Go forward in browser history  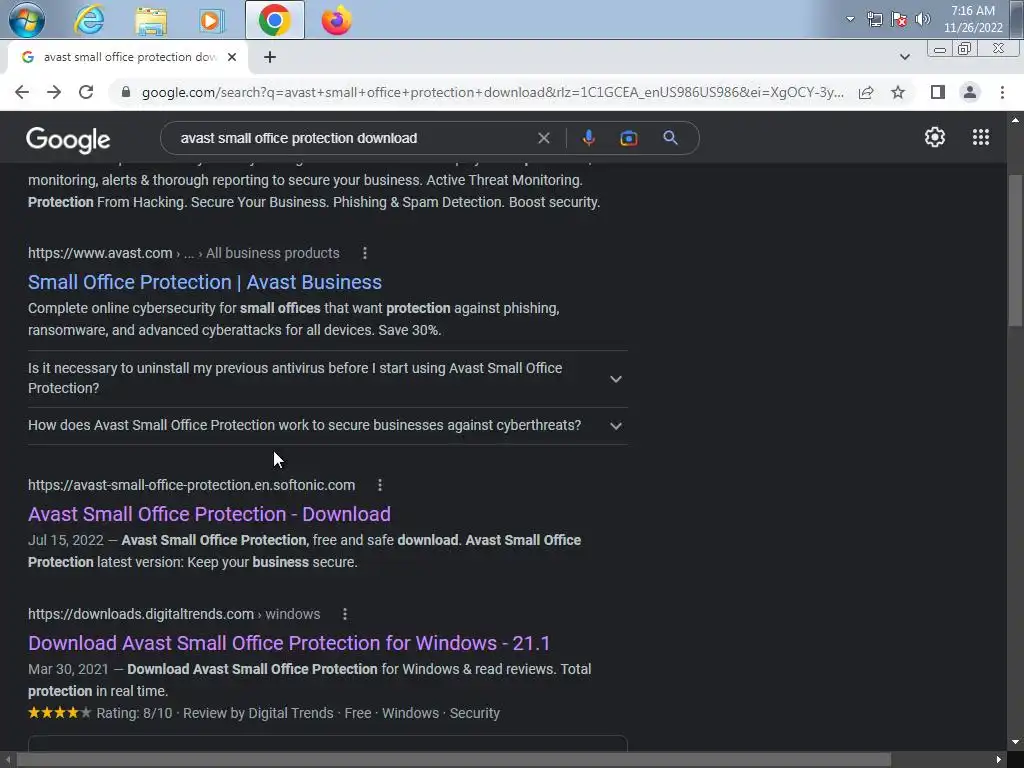pyautogui.click(x=54, y=92)
